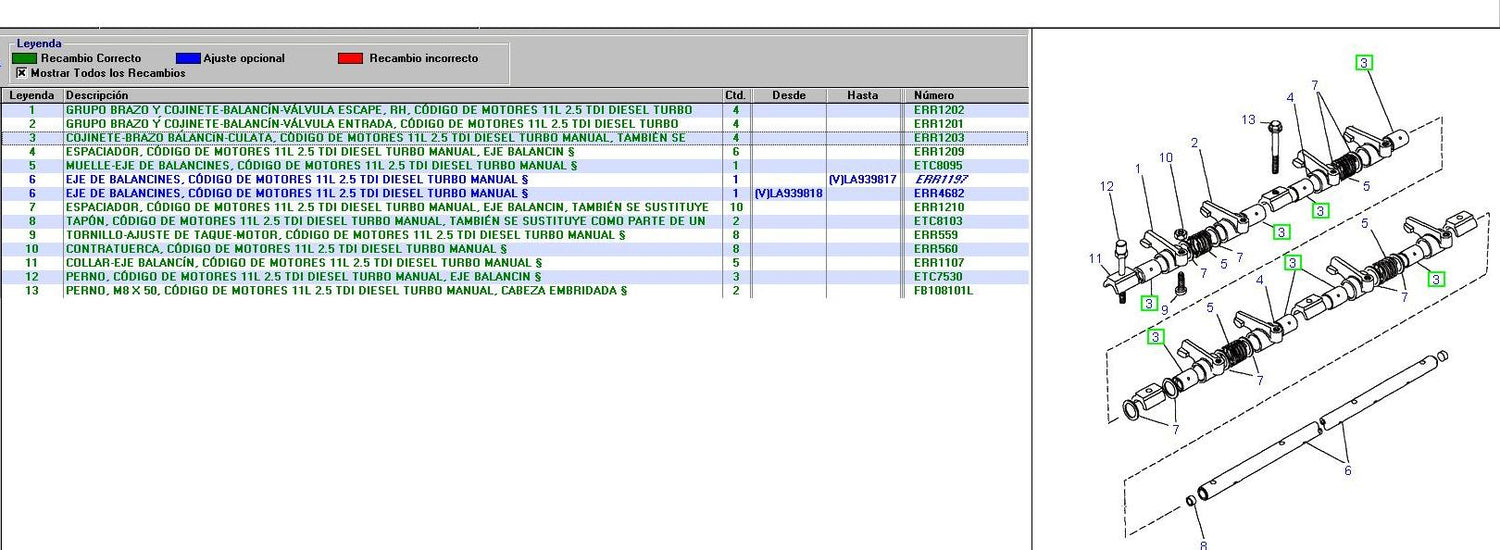Click callout 13 bolt in the diagram
The image size is (1500, 550).
coord(1248,120)
